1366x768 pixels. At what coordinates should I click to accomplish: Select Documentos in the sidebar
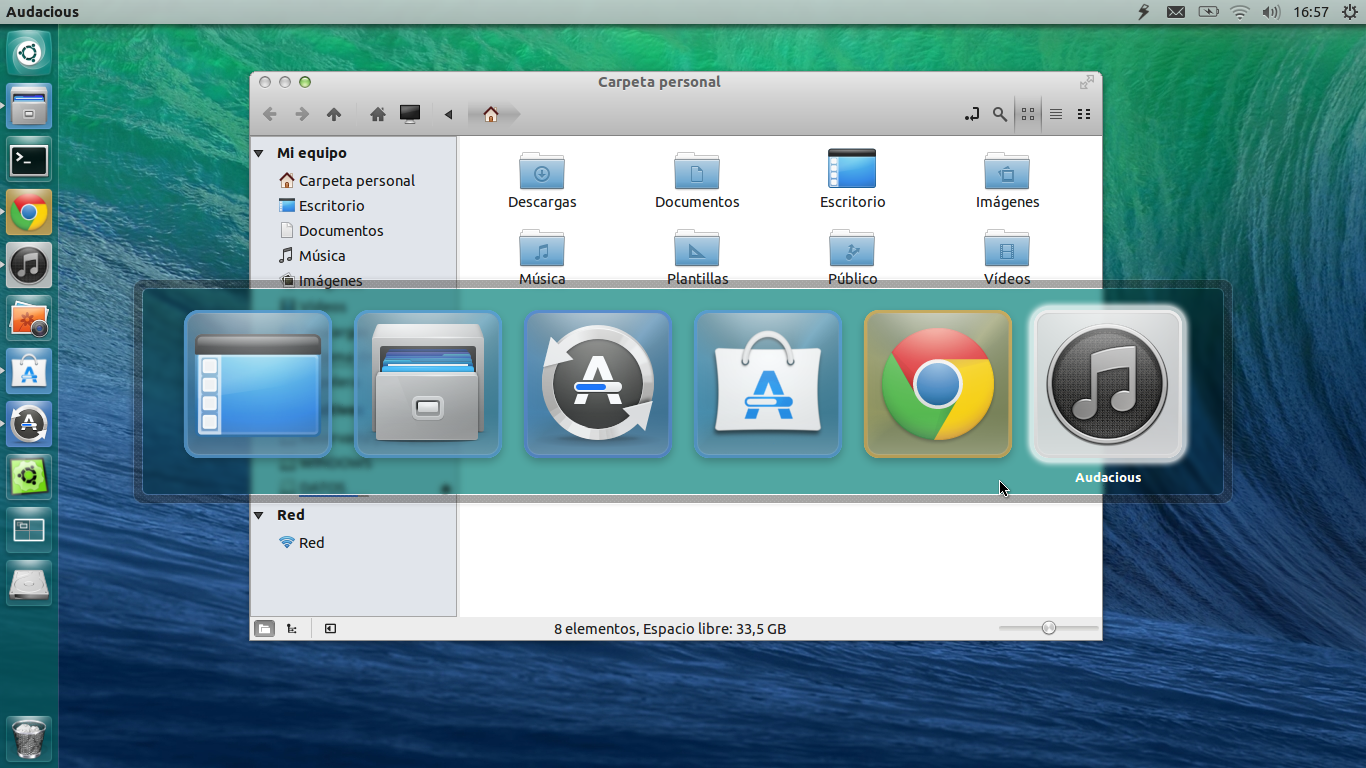(330, 231)
